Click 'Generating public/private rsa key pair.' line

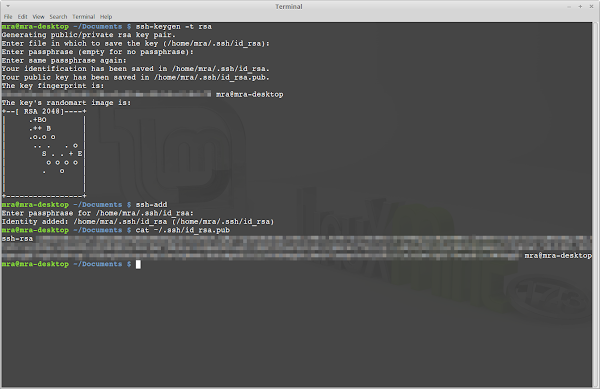tap(88, 35)
